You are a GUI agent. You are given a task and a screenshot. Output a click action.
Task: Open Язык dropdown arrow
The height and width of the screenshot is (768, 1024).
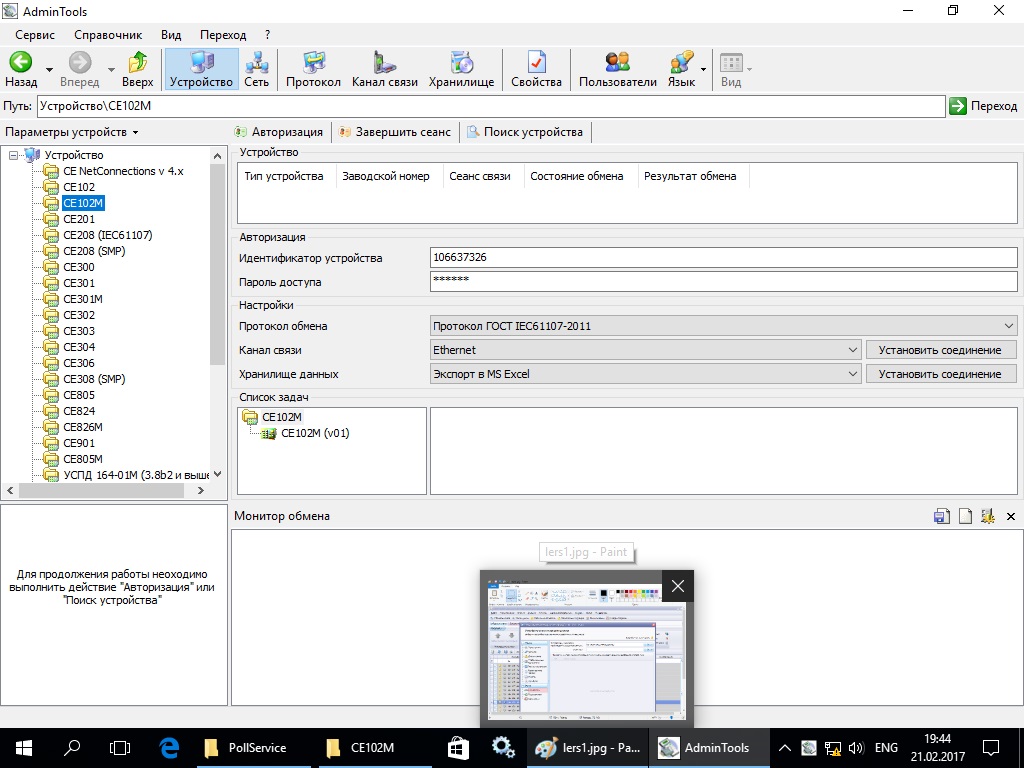(703, 69)
